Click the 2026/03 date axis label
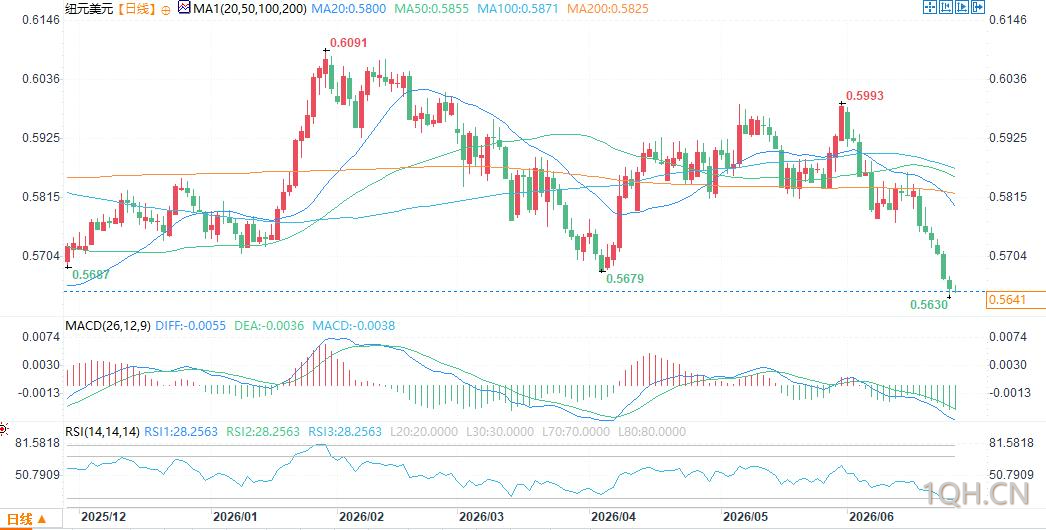Viewport: 1046px width, 530px height. pyautogui.click(x=482, y=517)
